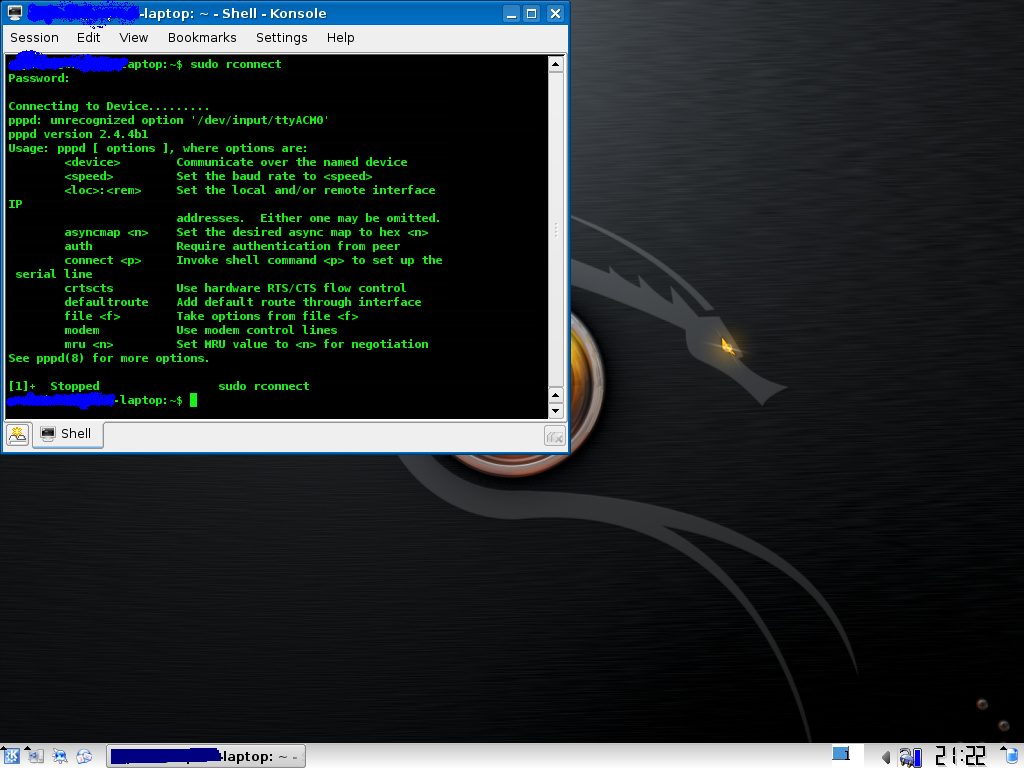Click the close session icon beside tab bar
Image resolution: width=1024 pixels, height=768 pixels.
[x=554, y=436]
